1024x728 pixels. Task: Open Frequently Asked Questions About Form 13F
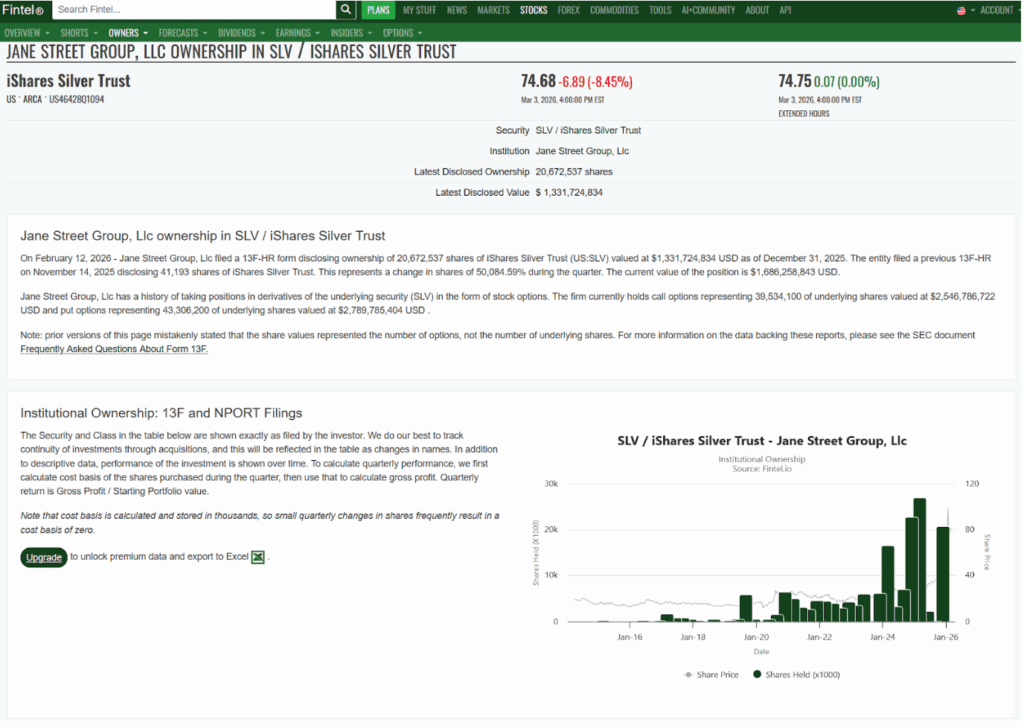(114, 349)
